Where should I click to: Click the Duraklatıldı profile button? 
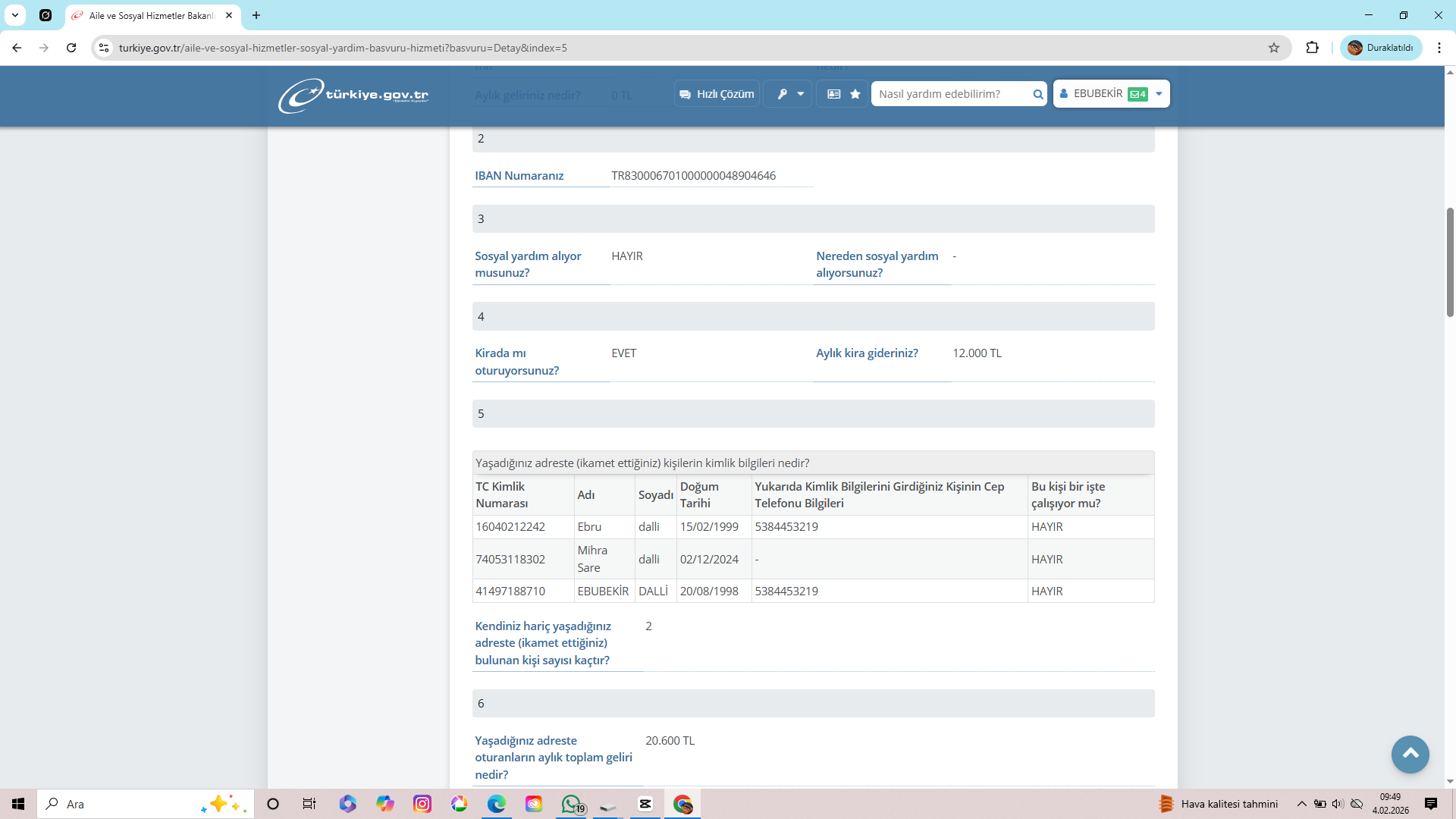pyautogui.click(x=1380, y=48)
